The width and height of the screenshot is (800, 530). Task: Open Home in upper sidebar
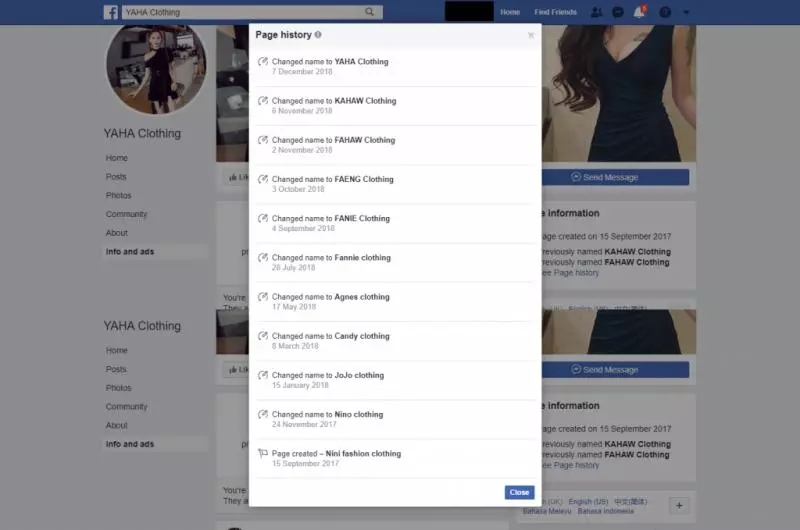click(117, 158)
